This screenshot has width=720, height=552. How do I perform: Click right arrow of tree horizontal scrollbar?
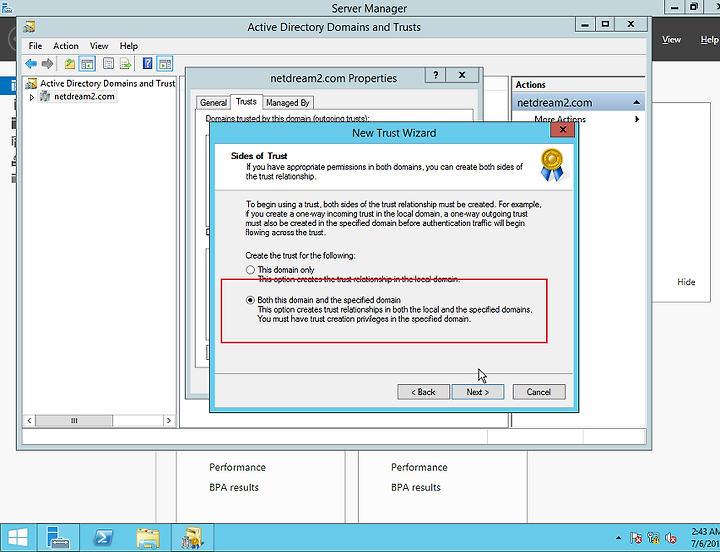169,420
